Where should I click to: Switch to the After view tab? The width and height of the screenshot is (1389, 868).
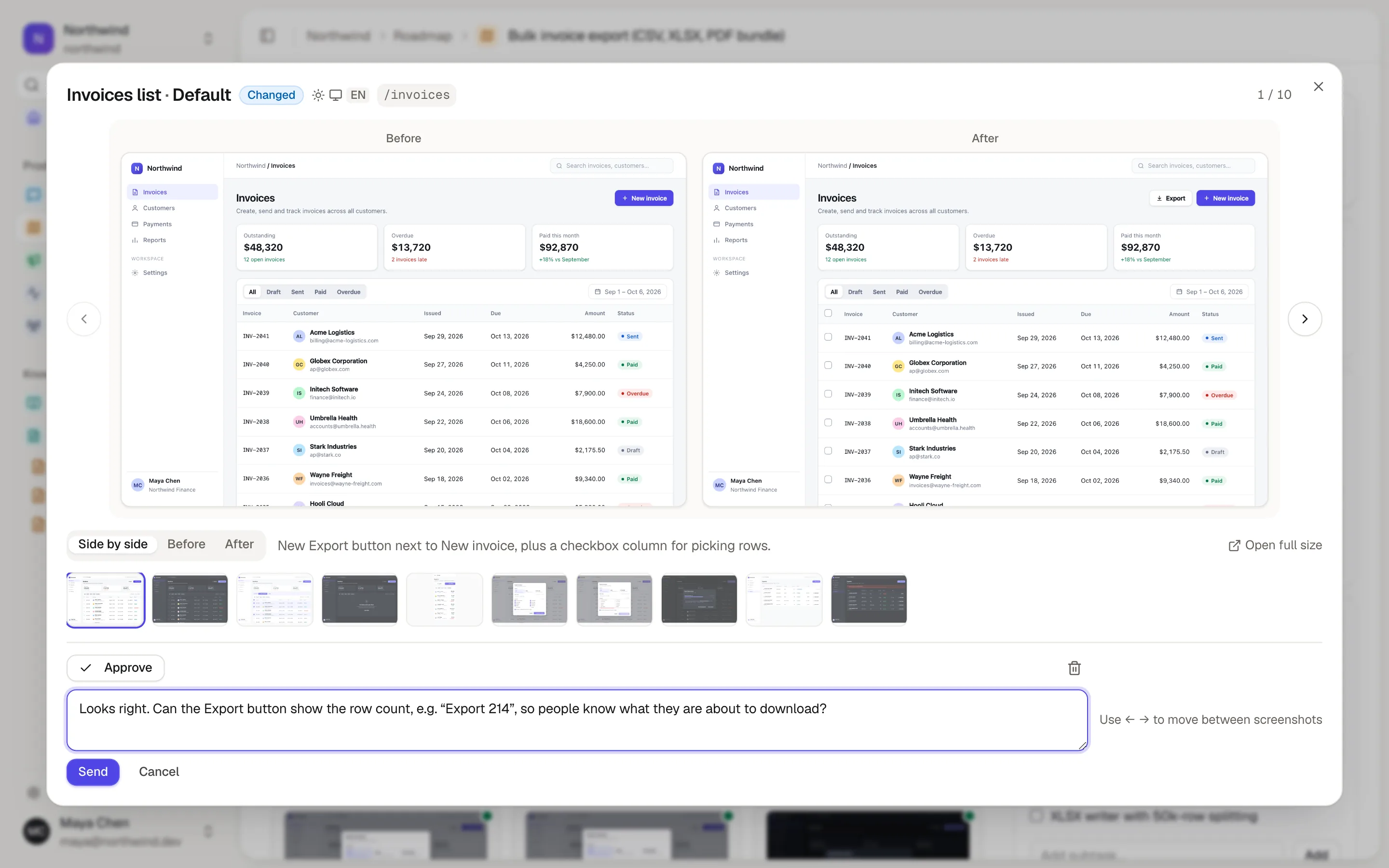pos(239,544)
